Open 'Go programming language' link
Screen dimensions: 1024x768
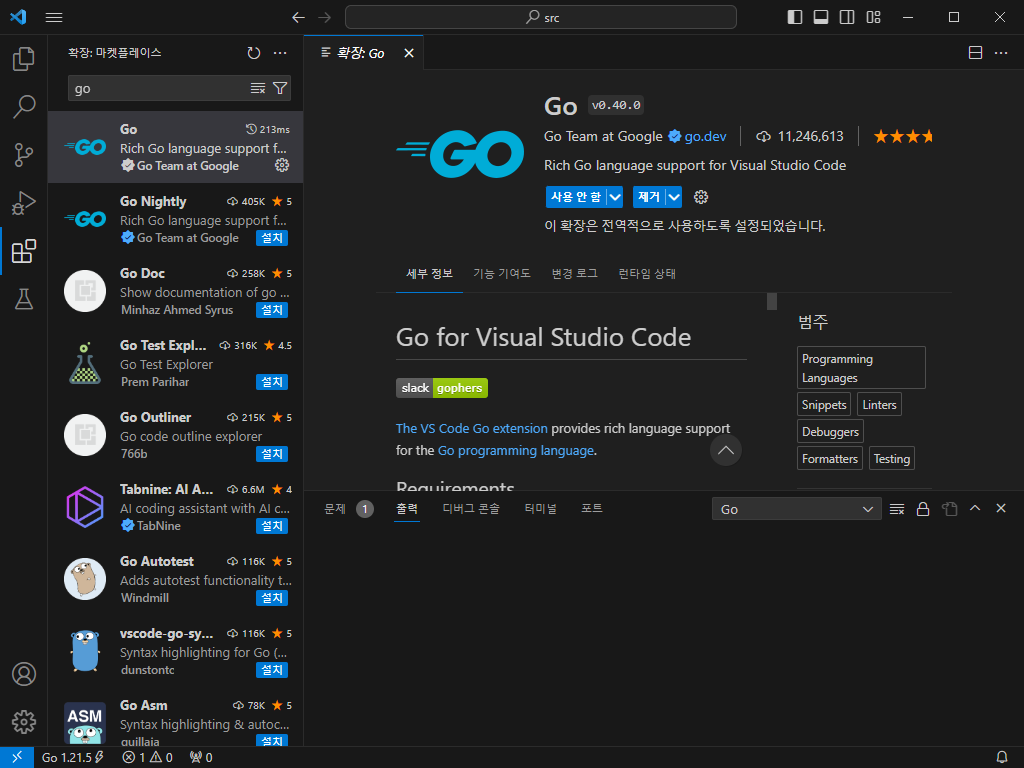click(x=516, y=451)
